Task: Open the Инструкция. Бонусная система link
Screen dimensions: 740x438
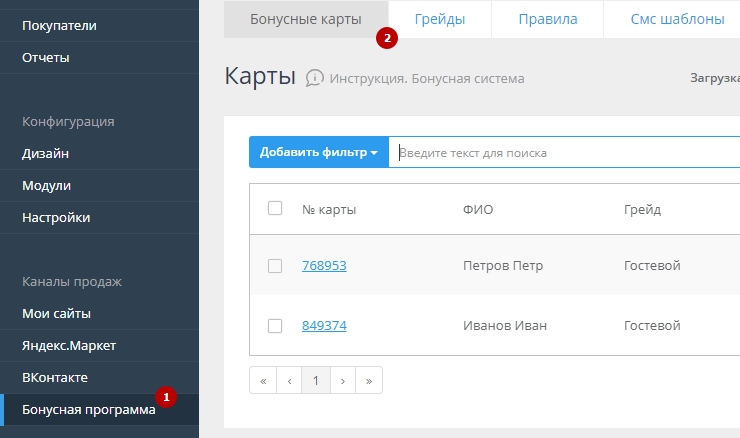Action: coord(427,79)
